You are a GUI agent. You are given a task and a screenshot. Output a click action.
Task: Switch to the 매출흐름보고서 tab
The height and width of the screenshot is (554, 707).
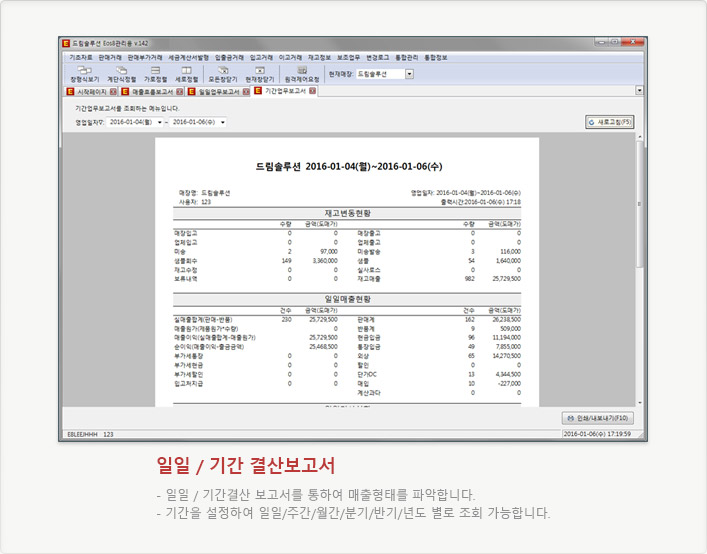click(152, 92)
